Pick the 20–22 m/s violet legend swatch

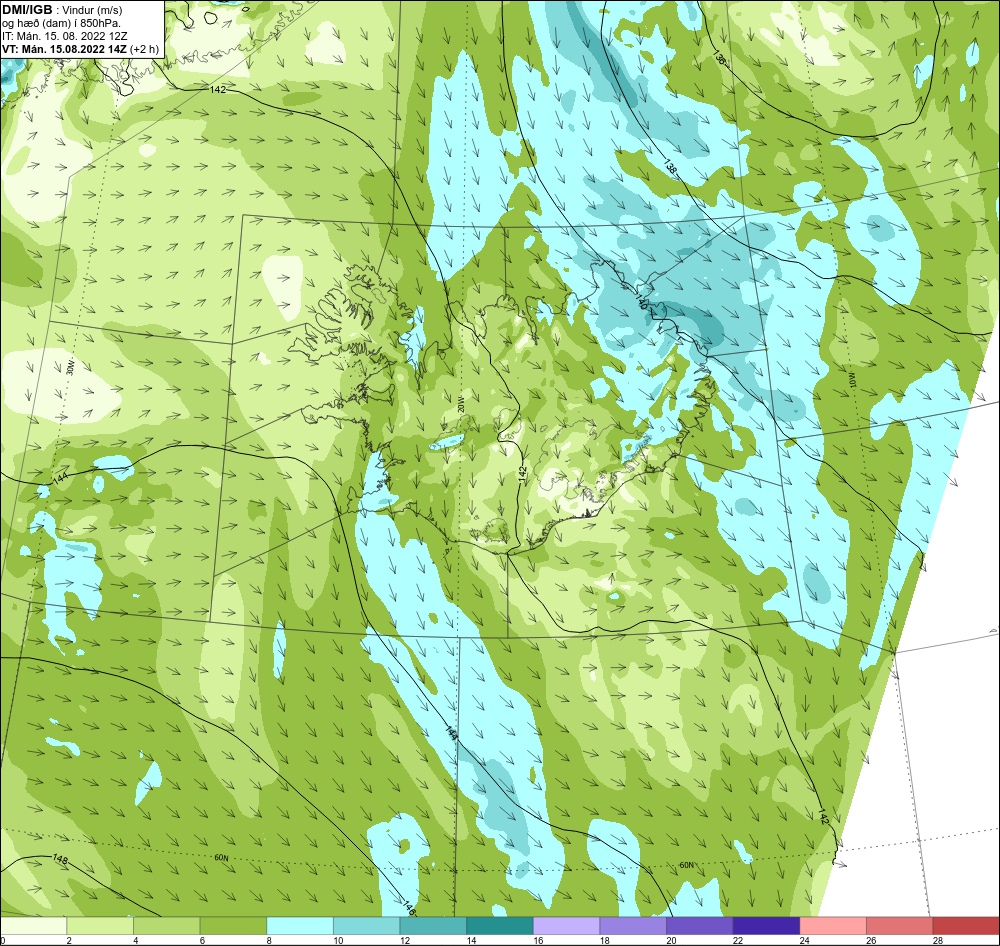(700, 926)
